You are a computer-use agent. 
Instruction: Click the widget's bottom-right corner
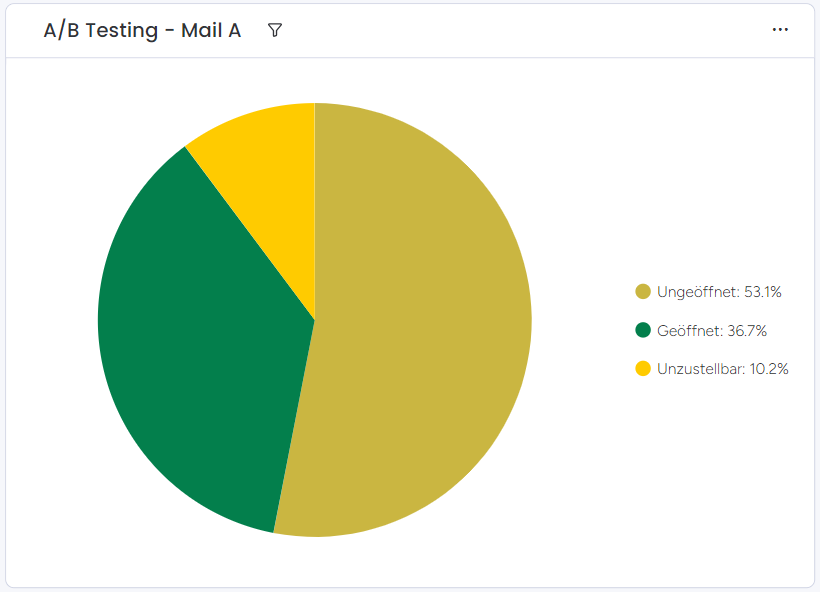pos(809,581)
